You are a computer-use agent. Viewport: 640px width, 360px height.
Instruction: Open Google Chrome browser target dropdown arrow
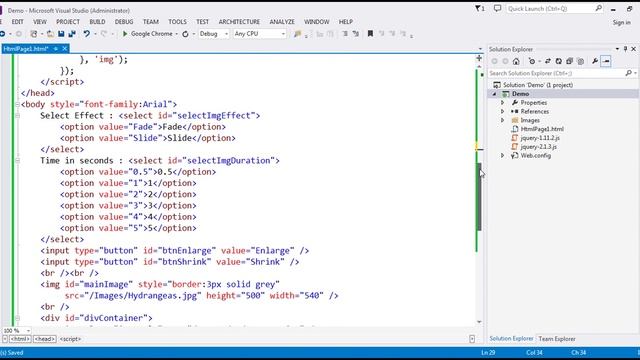point(176,34)
